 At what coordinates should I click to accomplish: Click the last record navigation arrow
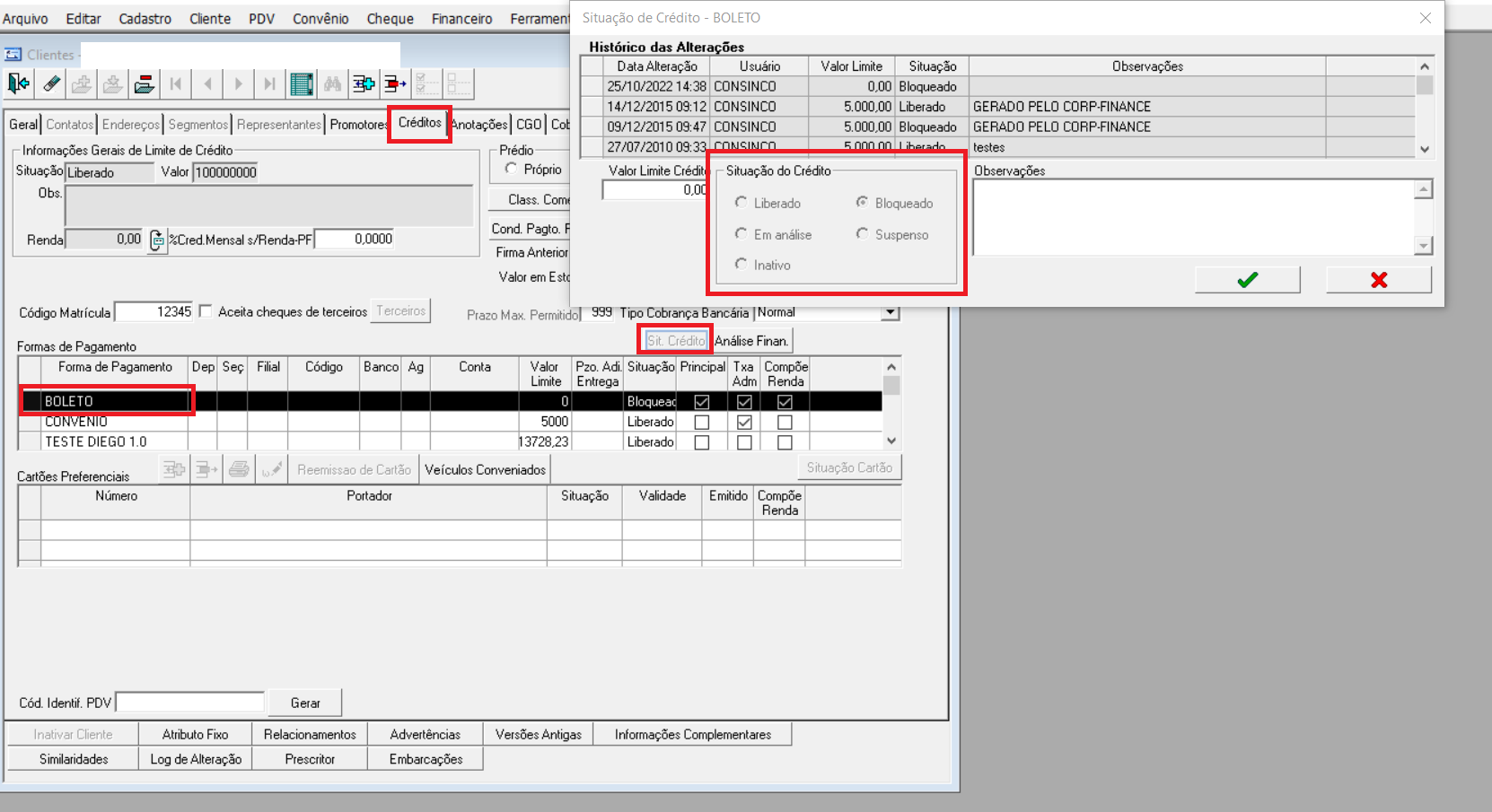pyautogui.click(x=269, y=84)
